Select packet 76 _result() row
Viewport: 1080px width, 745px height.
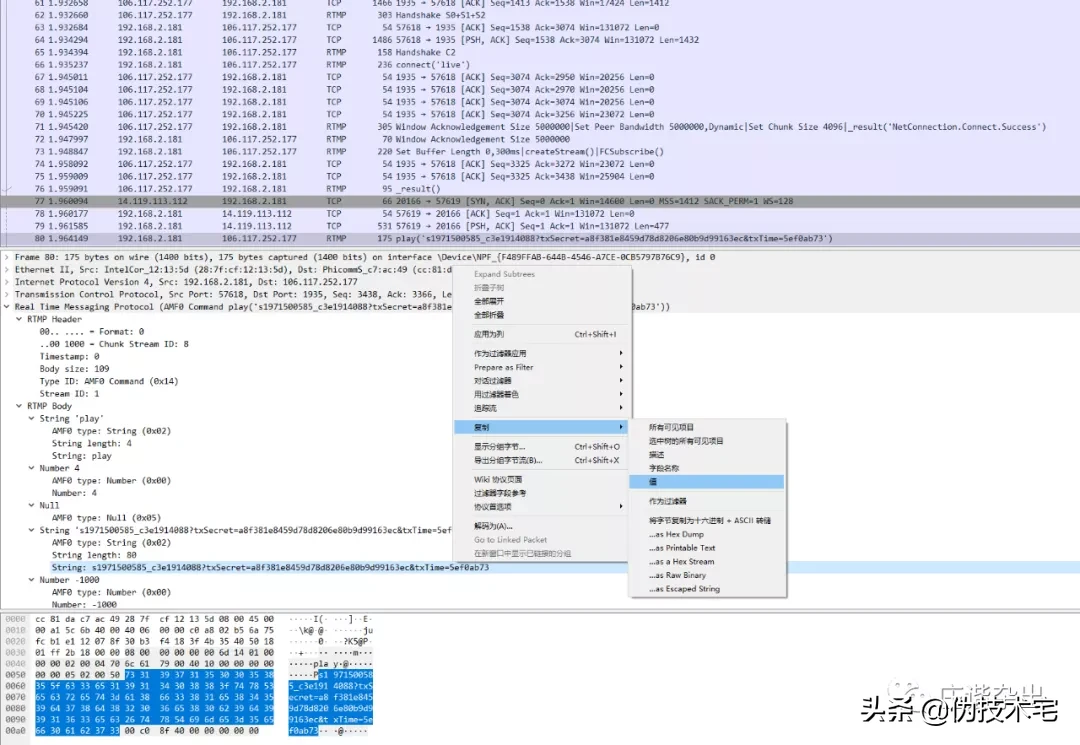pyautogui.click(x=540, y=189)
